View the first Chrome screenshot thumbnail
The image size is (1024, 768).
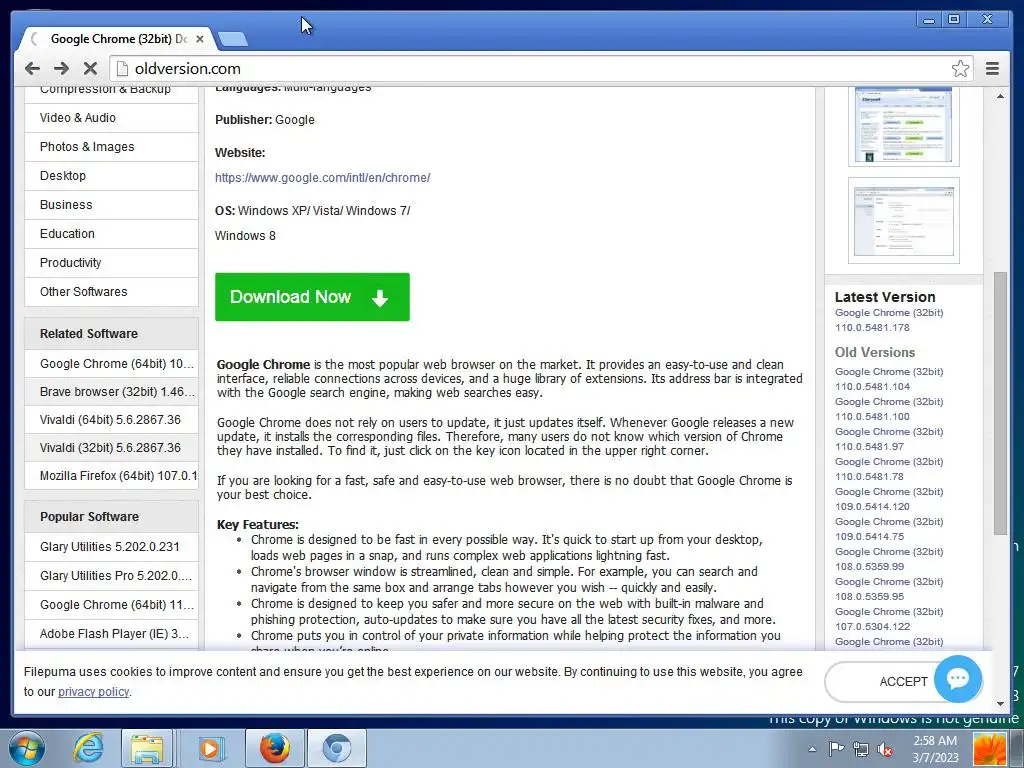(x=904, y=125)
